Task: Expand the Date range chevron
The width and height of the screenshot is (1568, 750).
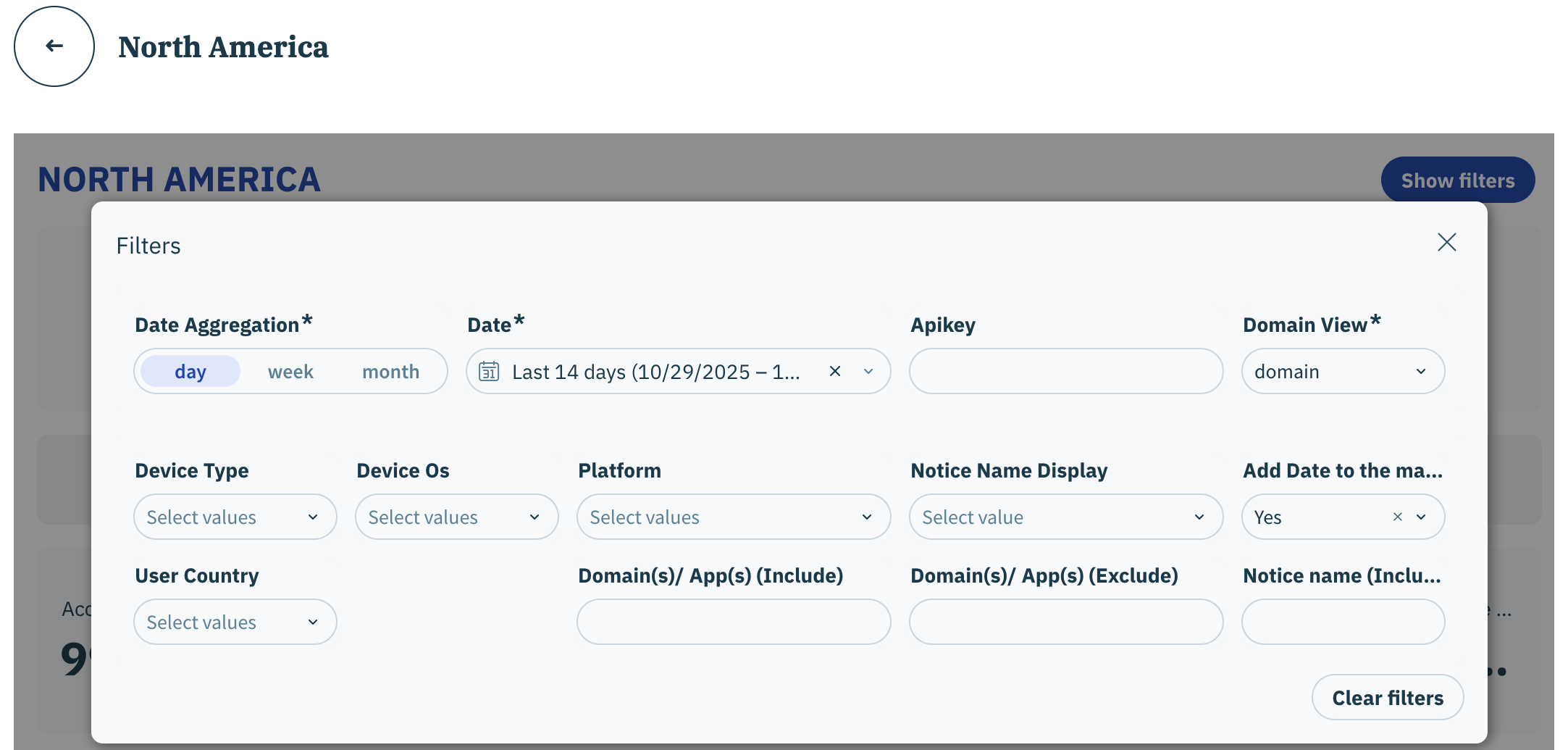Action: pos(868,372)
